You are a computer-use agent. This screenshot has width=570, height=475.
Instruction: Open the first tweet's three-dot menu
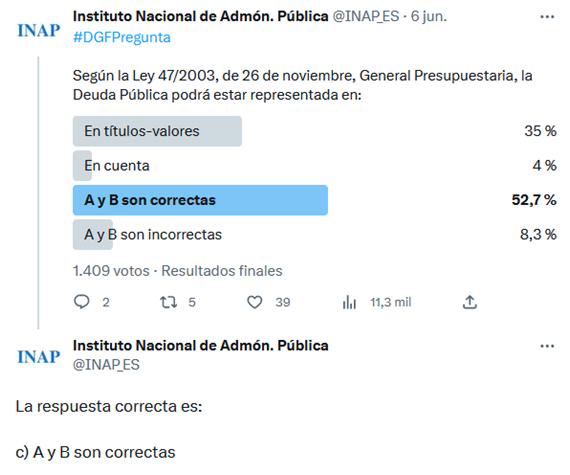click(547, 17)
